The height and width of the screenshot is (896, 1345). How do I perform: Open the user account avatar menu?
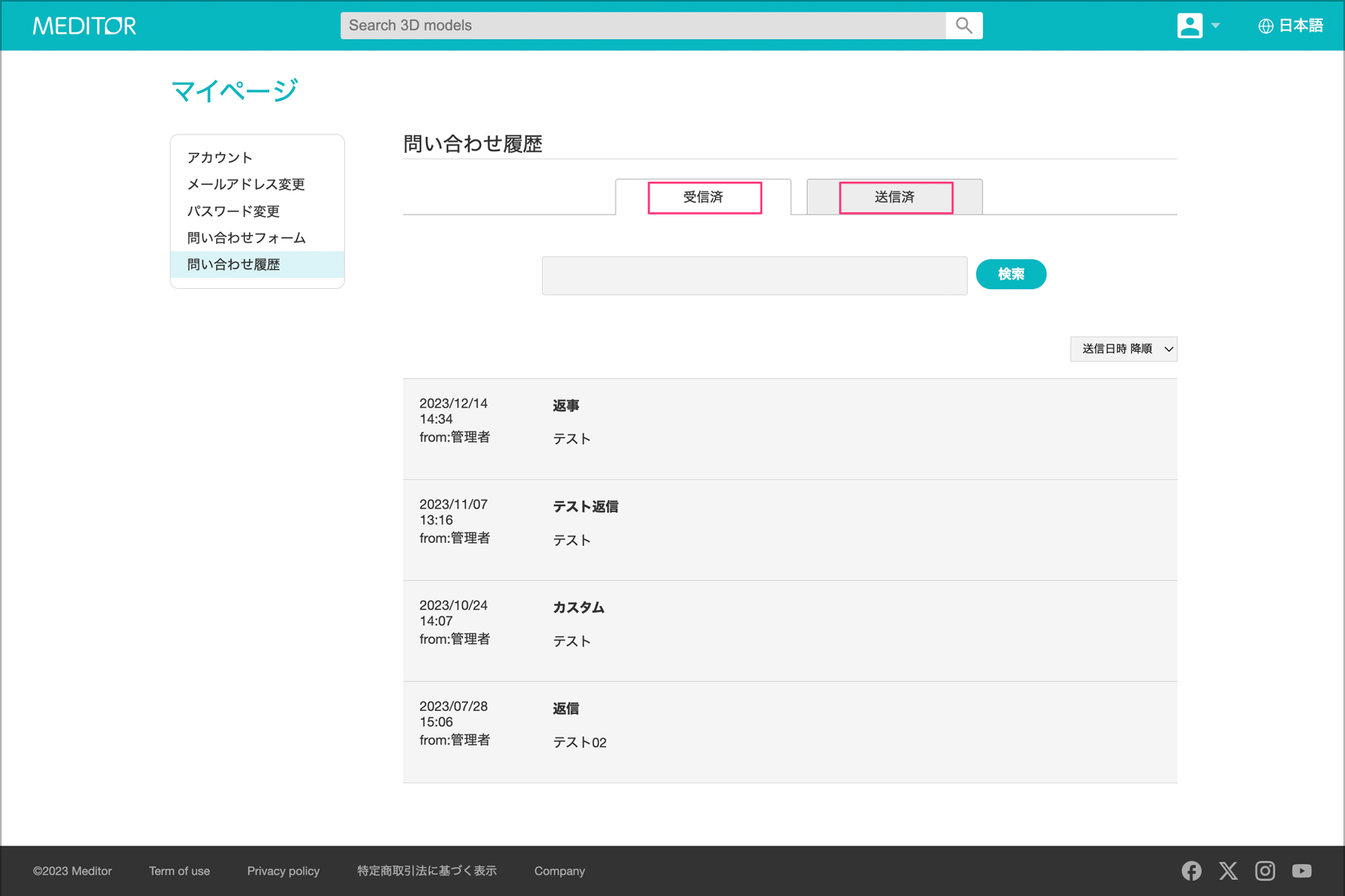click(1190, 26)
